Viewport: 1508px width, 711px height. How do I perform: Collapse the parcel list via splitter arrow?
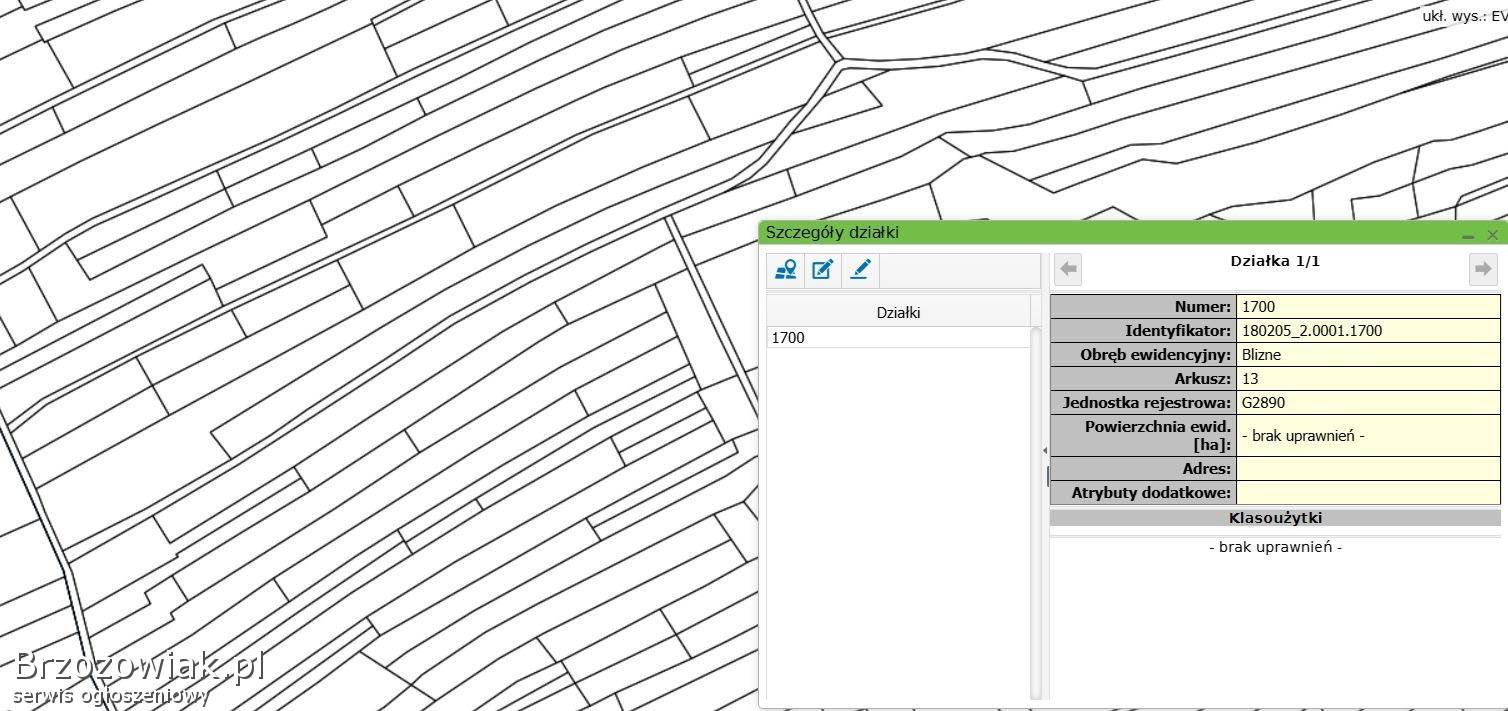[x=1045, y=451]
